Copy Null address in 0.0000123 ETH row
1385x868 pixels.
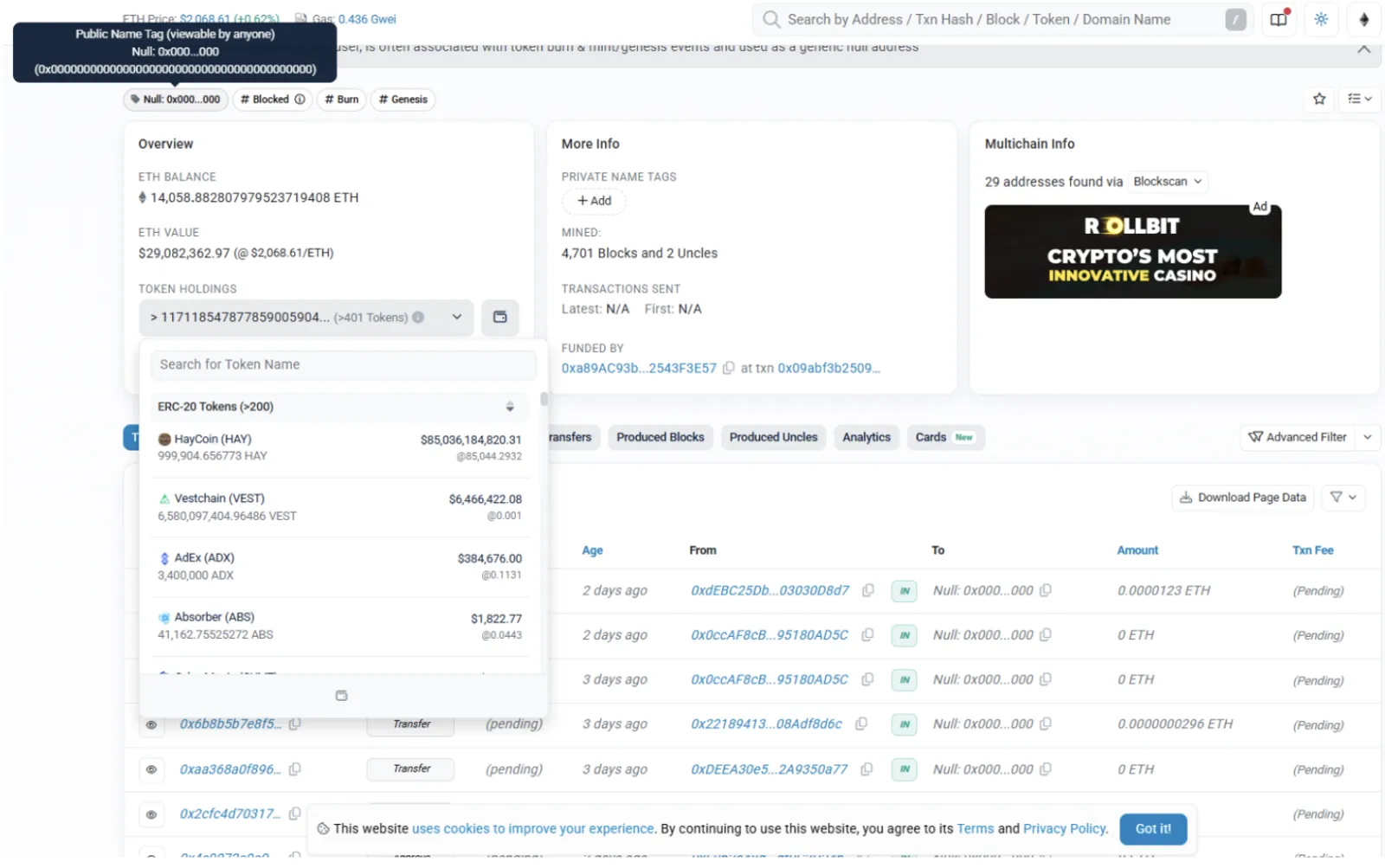coord(1046,591)
